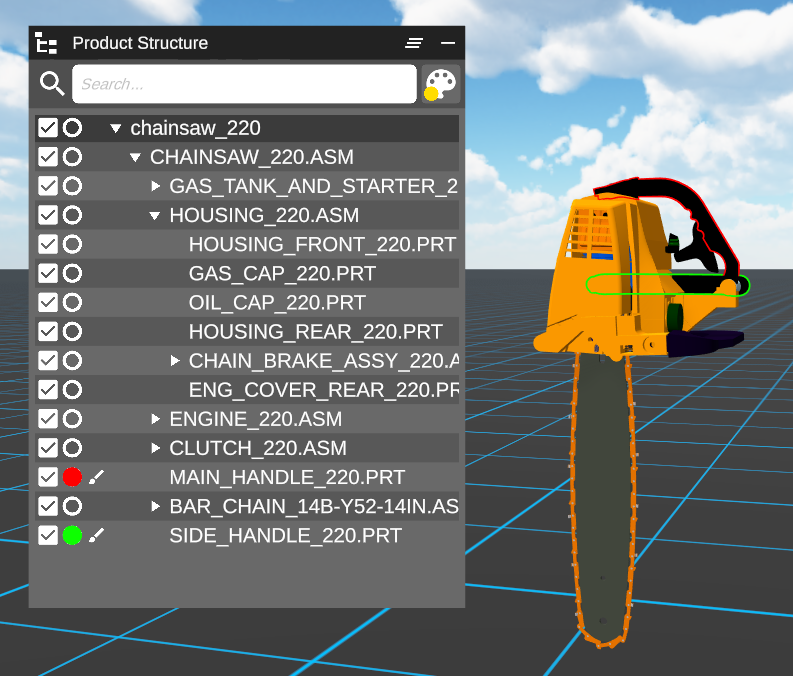Toggle the OIL_CAP_220.PRT visibility checkbox
The width and height of the screenshot is (793, 676).
tap(47, 302)
